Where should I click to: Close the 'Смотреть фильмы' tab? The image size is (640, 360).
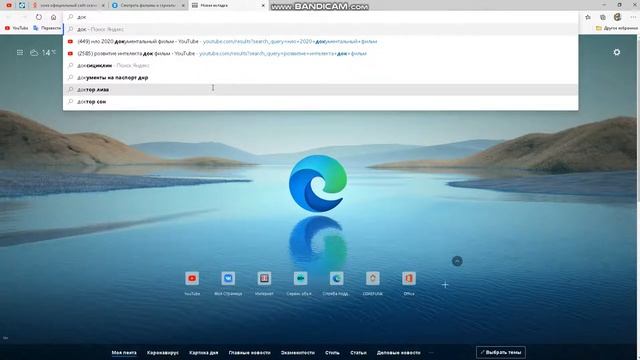183,5
